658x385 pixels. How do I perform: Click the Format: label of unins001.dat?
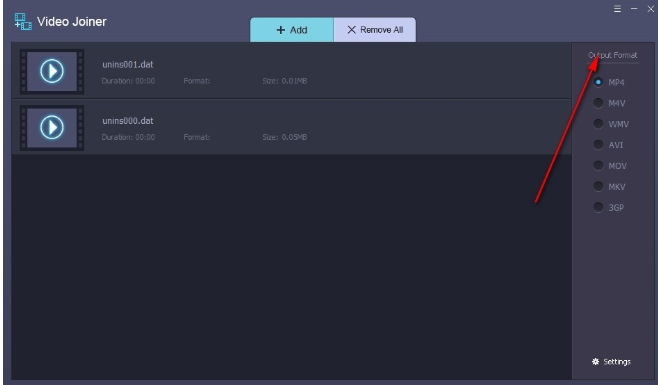(x=197, y=81)
